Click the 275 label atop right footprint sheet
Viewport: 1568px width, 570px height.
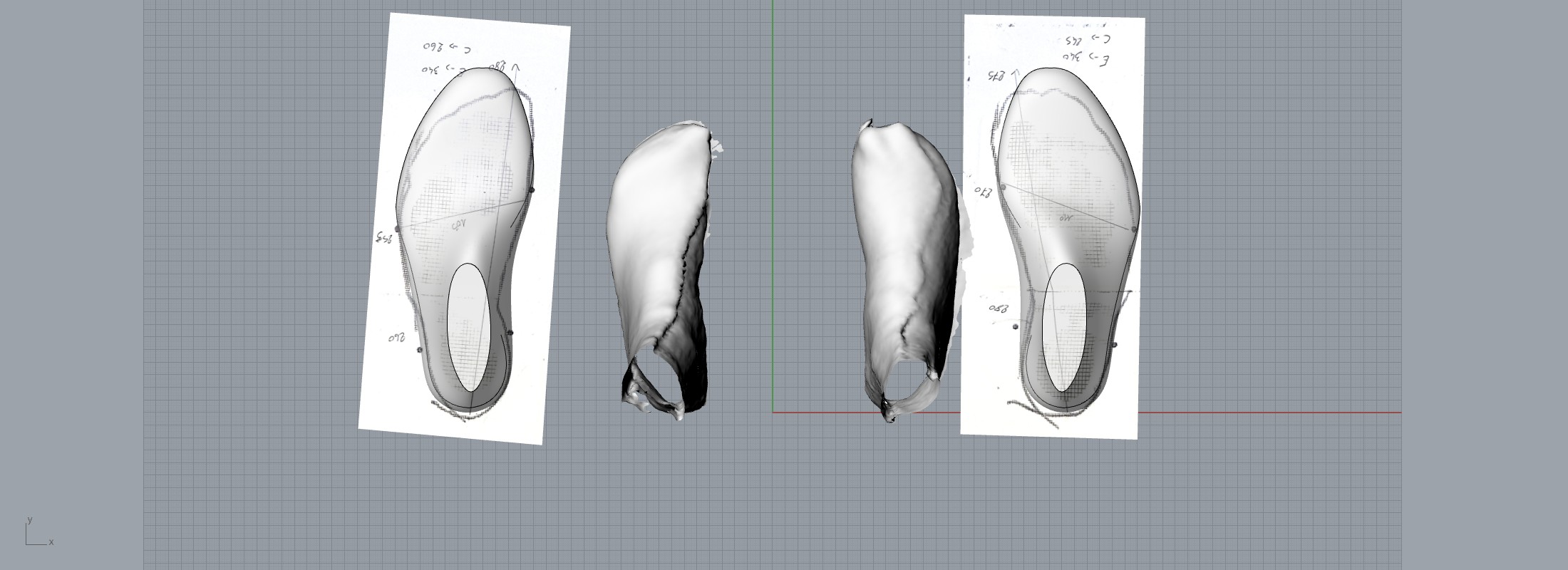996,76
